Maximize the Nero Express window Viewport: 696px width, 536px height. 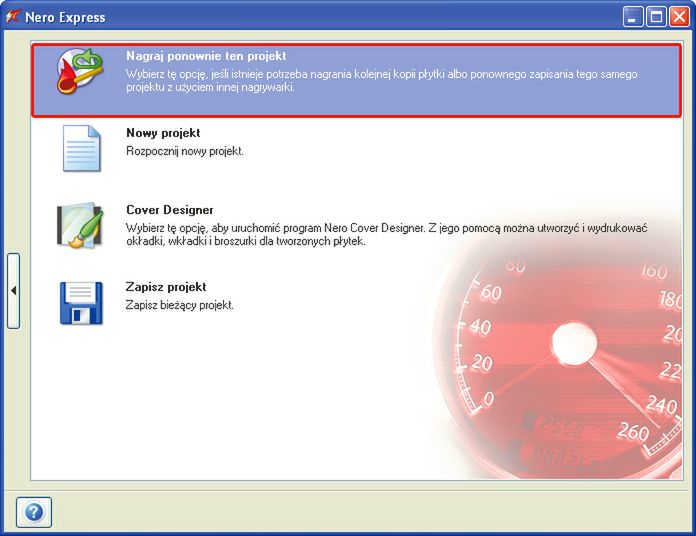(x=656, y=17)
